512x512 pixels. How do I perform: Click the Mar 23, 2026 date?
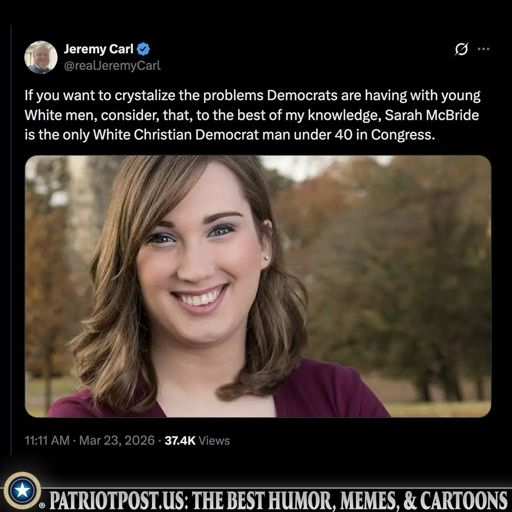[x=117, y=440]
